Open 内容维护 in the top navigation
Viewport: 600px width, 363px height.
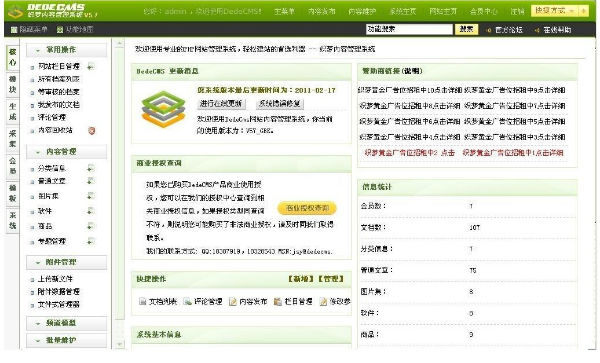point(362,11)
